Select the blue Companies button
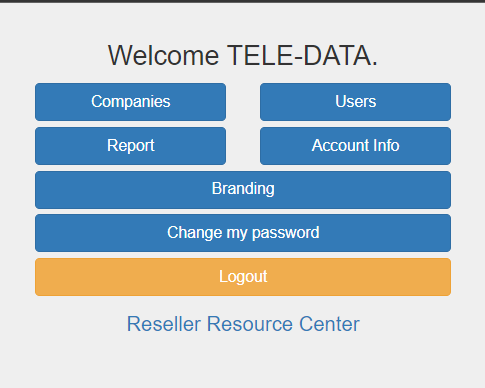The image size is (485, 388). click(130, 102)
